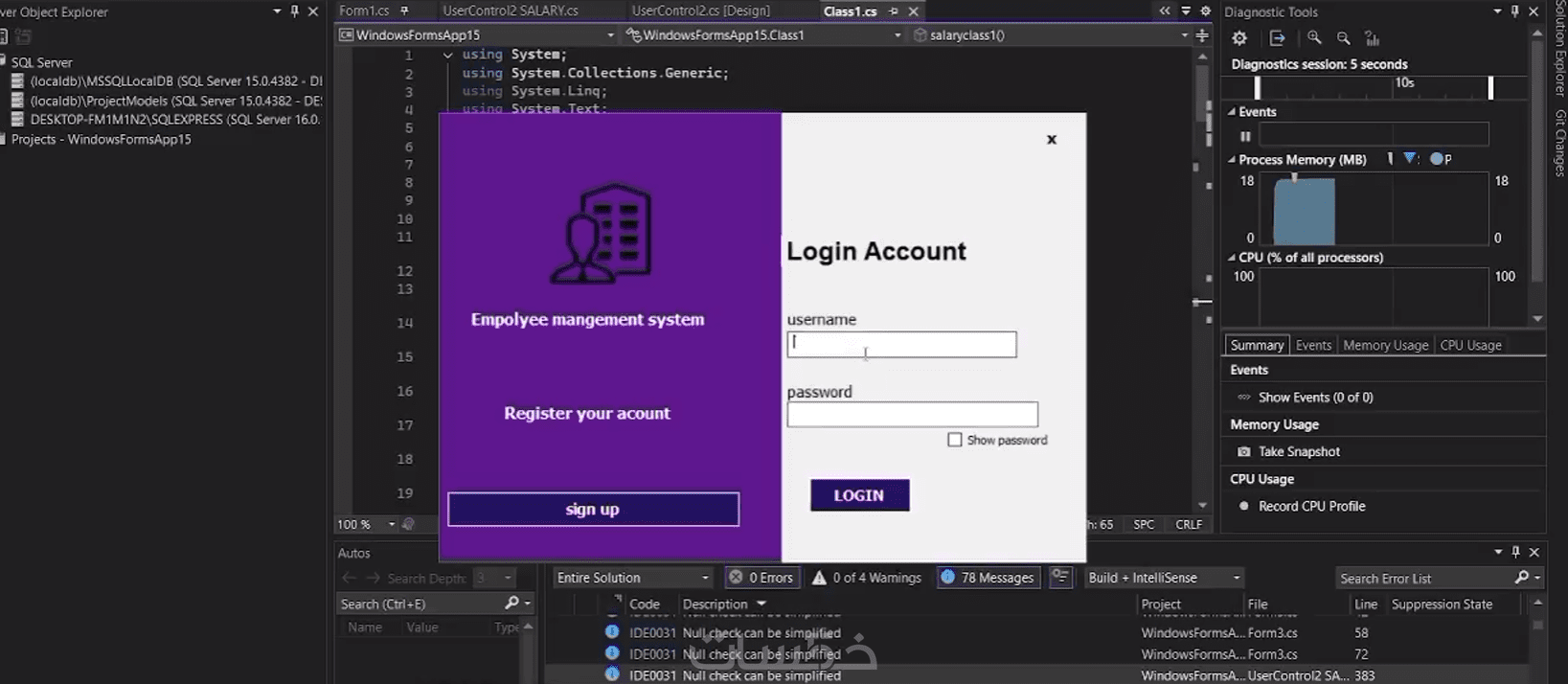Click the right handle of diagnostics timeline
Image resolution: width=1568 pixels, height=684 pixels.
point(1490,87)
